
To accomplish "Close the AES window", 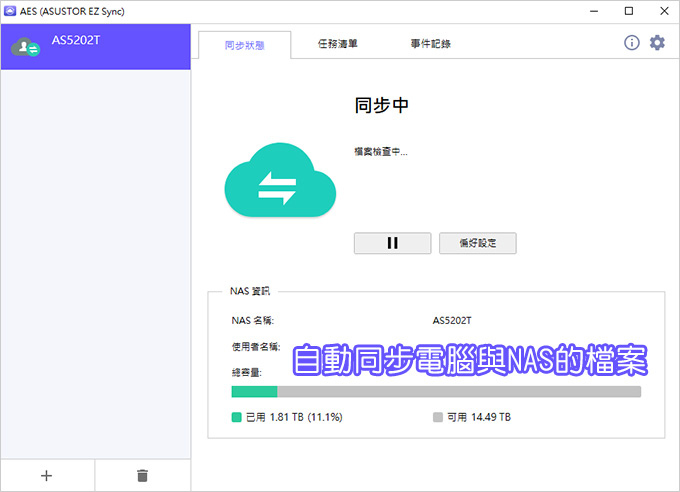I will click(664, 11).
